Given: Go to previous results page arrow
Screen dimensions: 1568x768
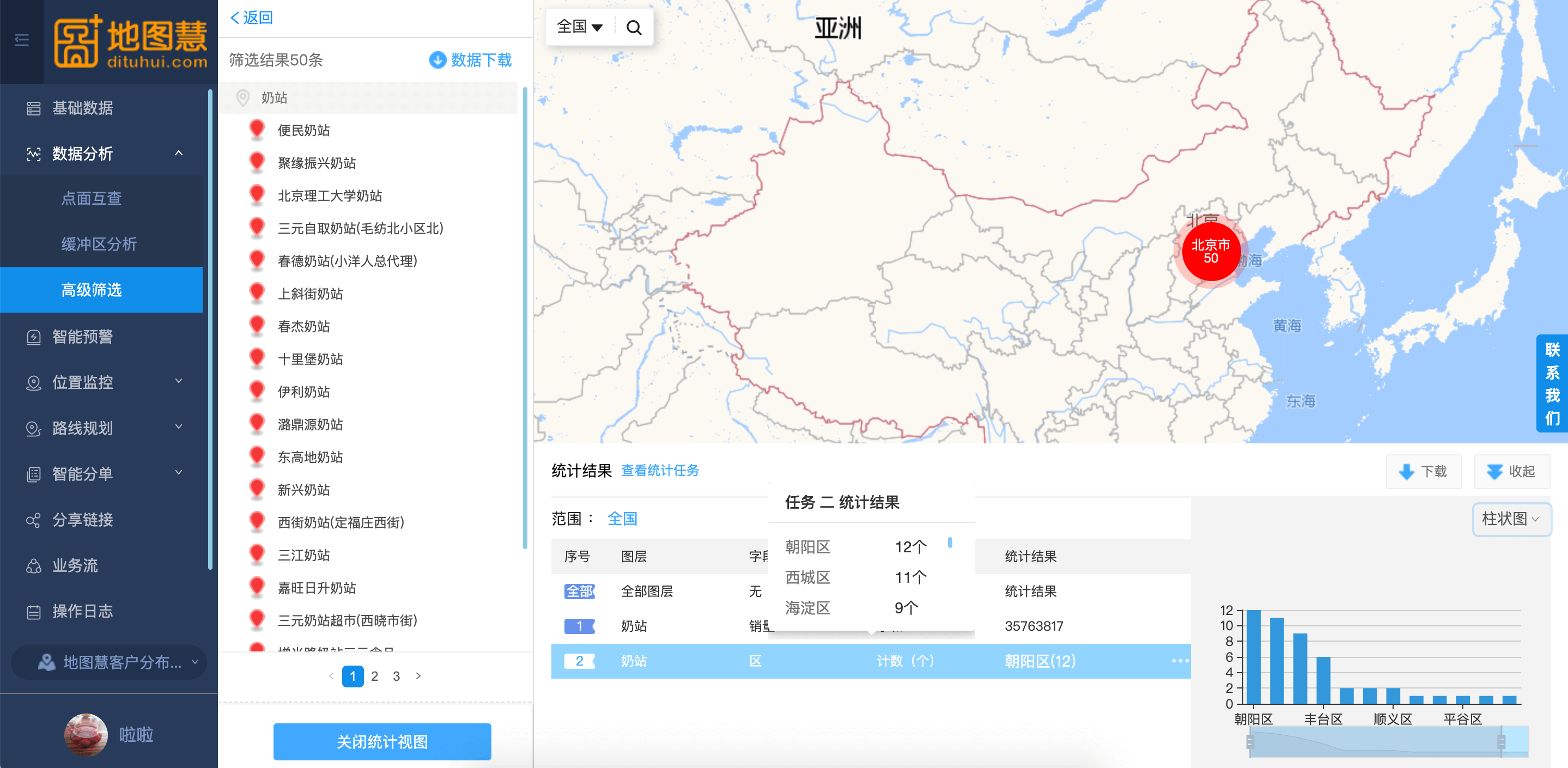Looking at the screenshot, I should (331, 676).
